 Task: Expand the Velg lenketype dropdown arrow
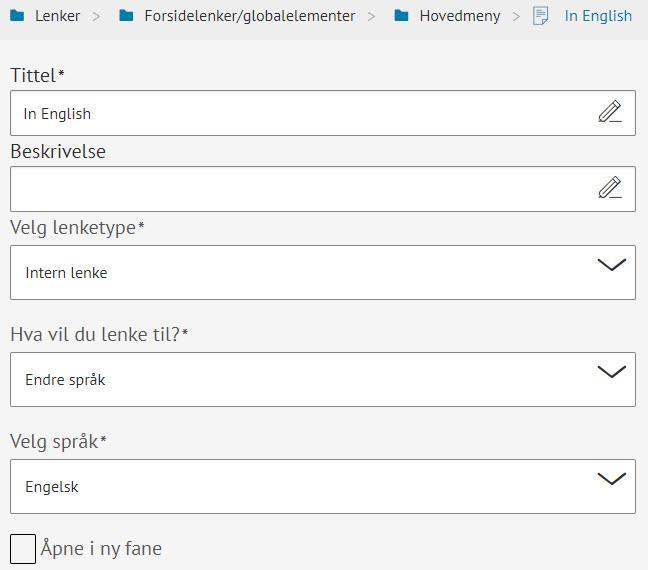point(611,265)
